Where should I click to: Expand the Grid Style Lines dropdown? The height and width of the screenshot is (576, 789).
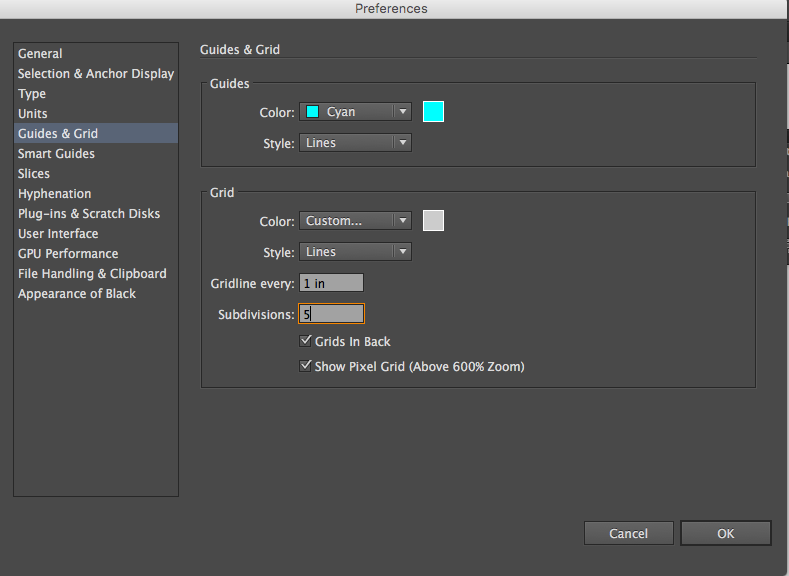[355, 252]
